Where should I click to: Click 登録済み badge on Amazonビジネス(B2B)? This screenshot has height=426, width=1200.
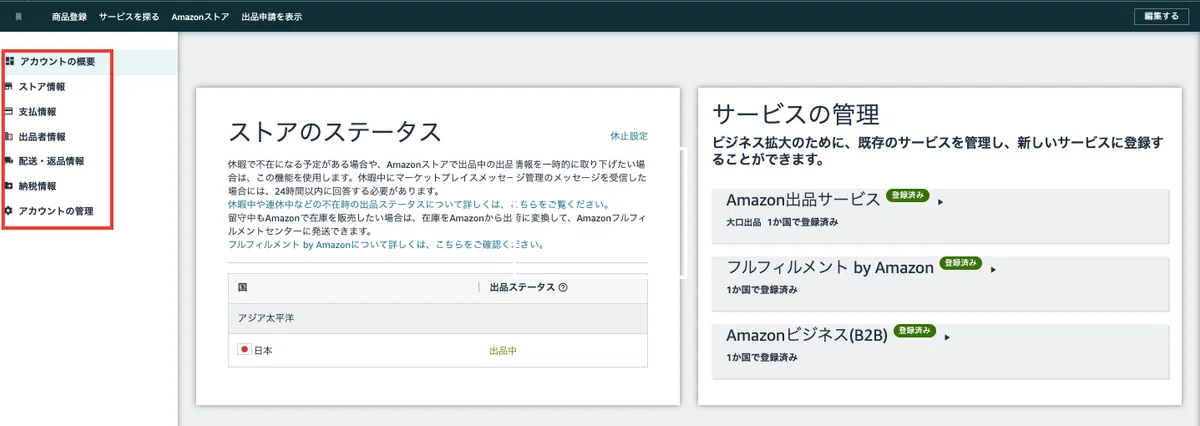914,330
